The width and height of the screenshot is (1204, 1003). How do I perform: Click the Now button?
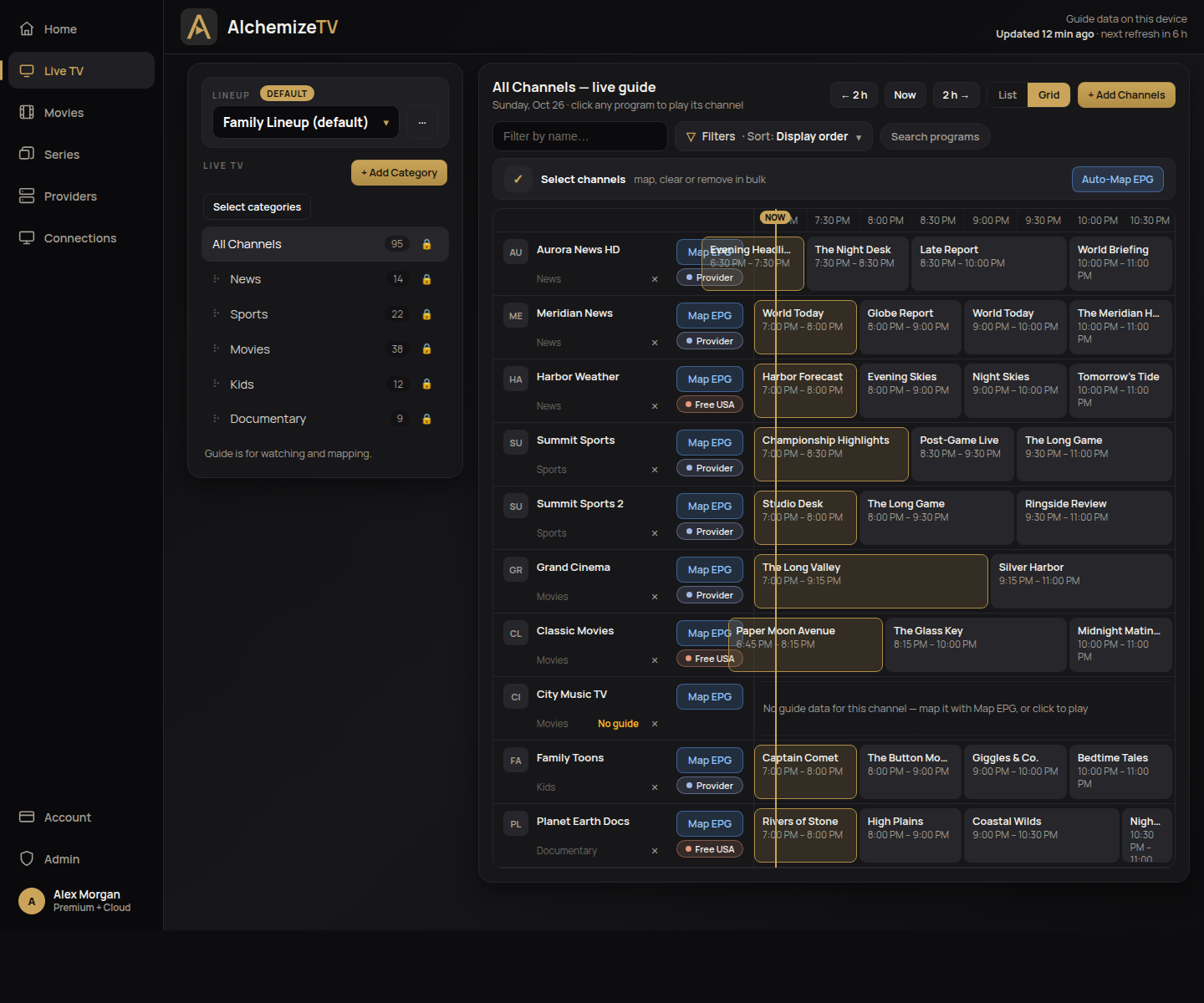click(x=905, y=94)
